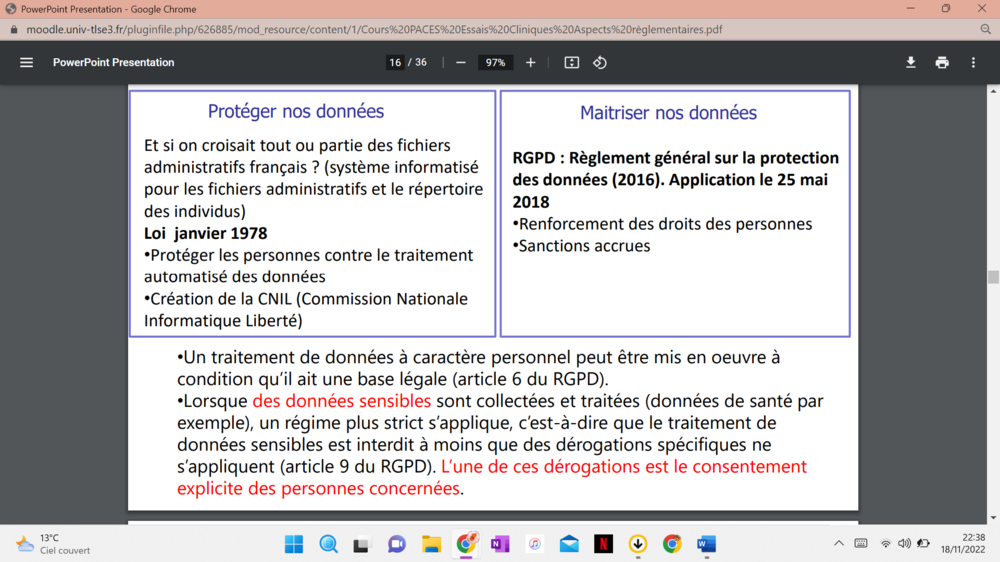
Task: Open Netflix from the taskbar
Action: (603, 544)
